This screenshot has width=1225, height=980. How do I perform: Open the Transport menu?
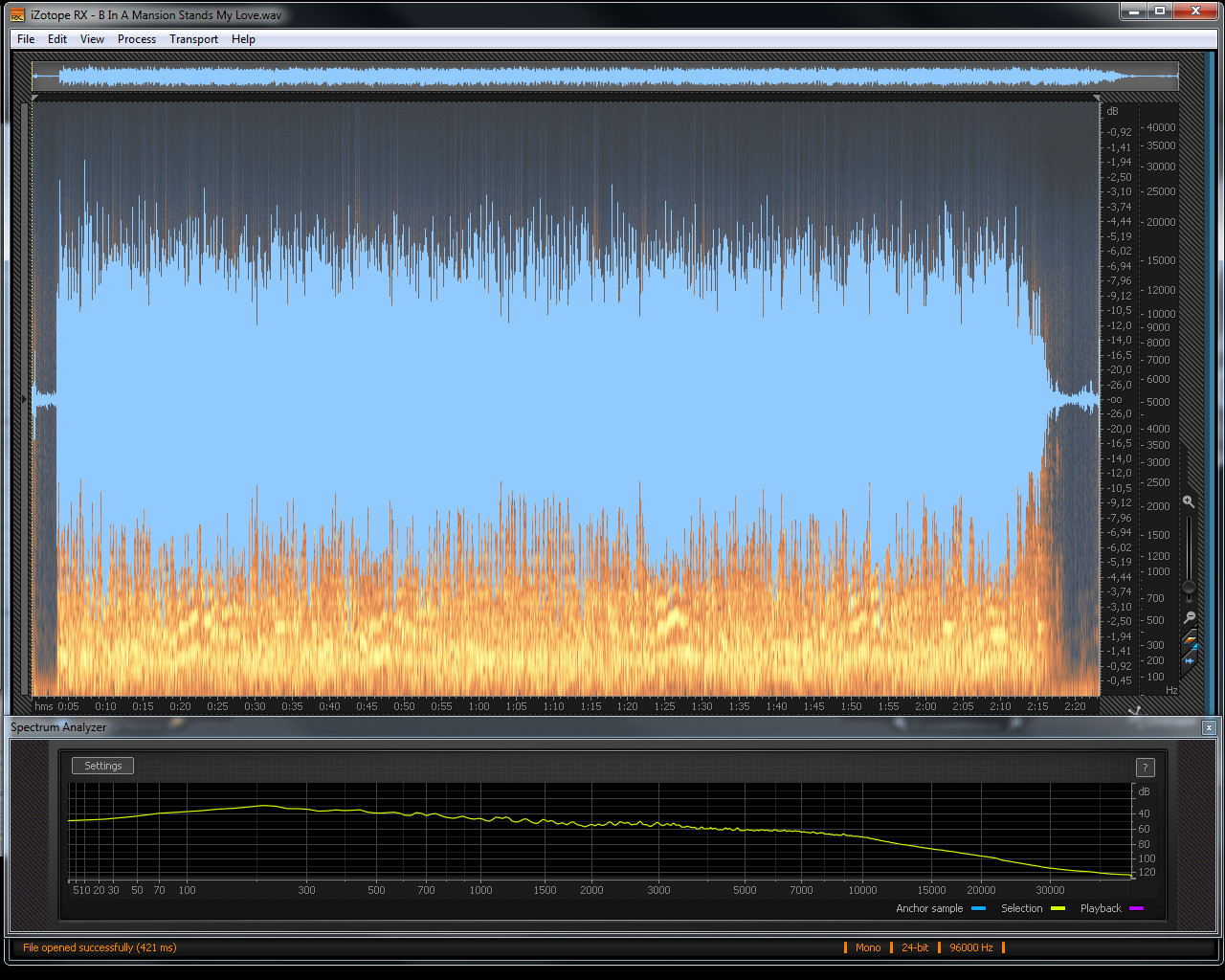[193, 39]
